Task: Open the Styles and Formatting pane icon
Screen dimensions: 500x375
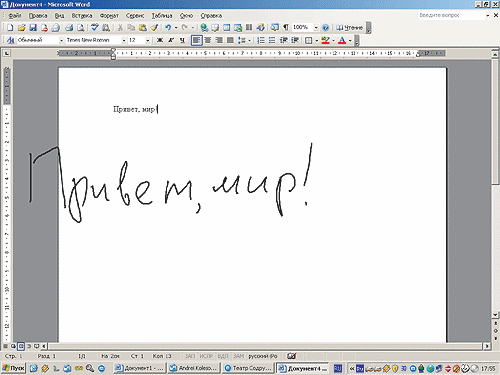Action: [10, 40]
